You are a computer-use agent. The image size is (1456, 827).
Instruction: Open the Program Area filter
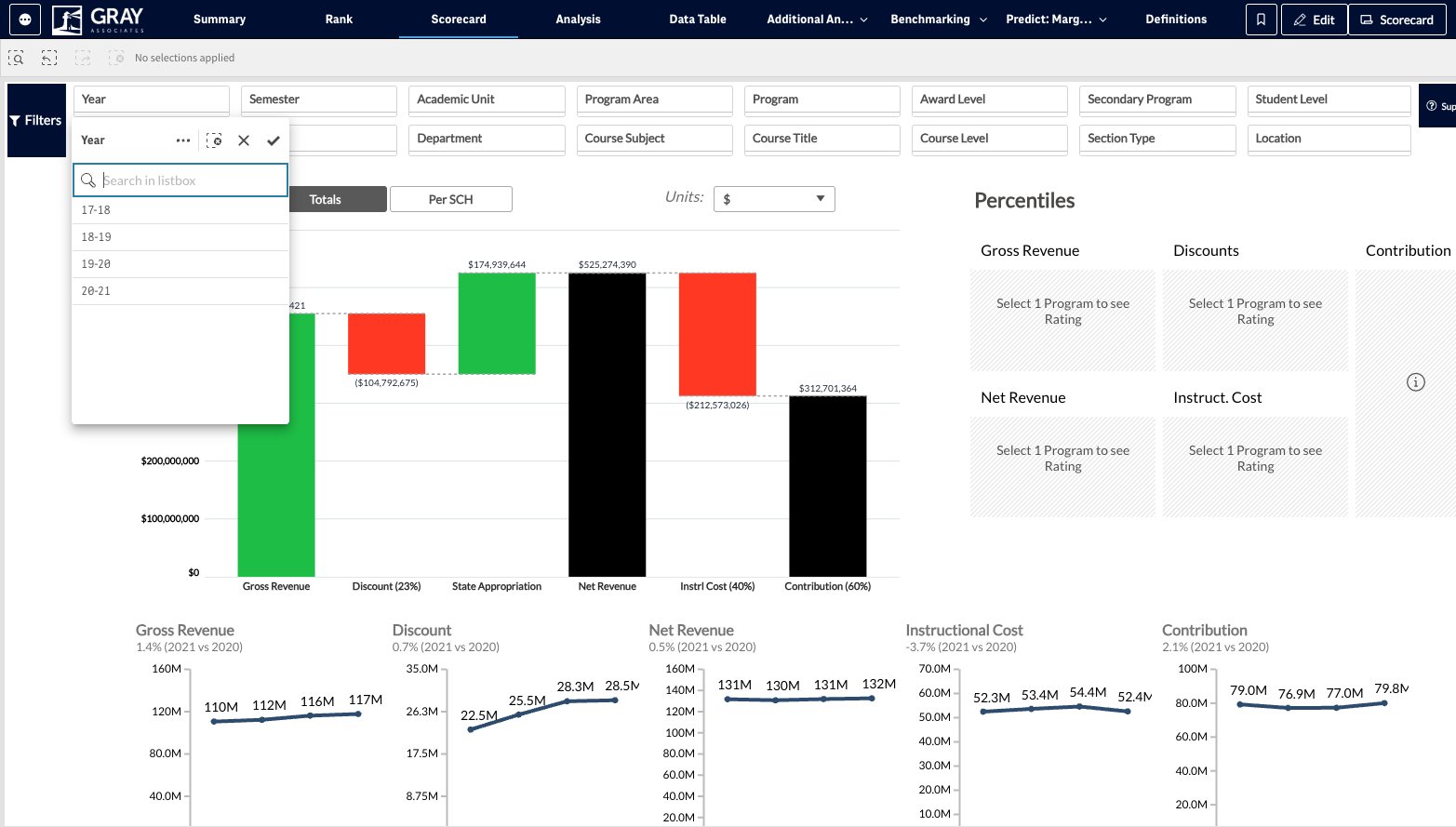pos(655,100)
